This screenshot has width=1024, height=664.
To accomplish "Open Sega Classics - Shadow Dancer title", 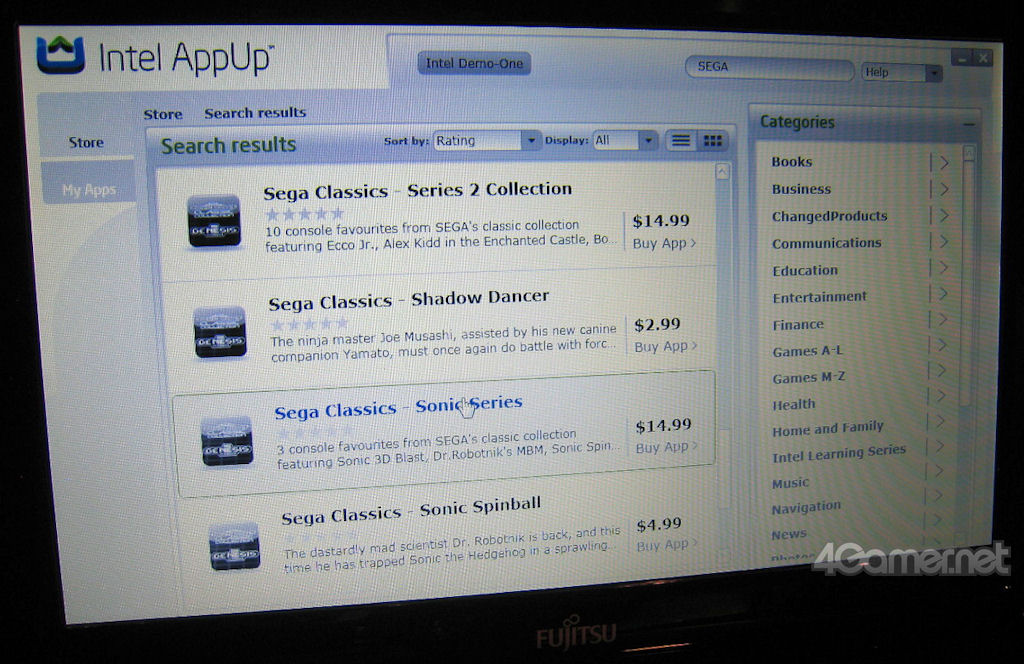I will [x=408, y=300].
